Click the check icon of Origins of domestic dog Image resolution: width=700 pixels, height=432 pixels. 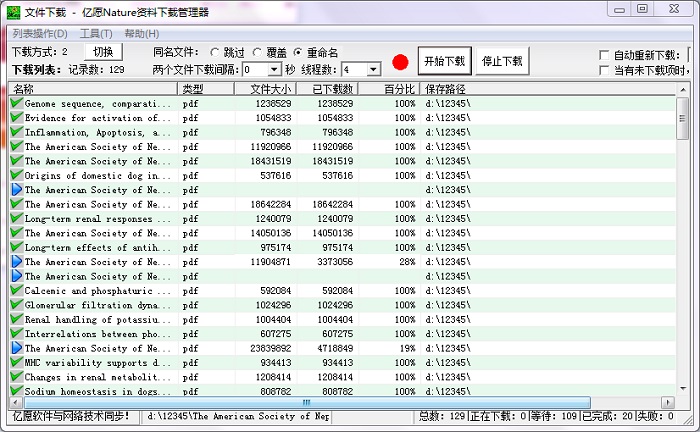(x=17, y=175)
